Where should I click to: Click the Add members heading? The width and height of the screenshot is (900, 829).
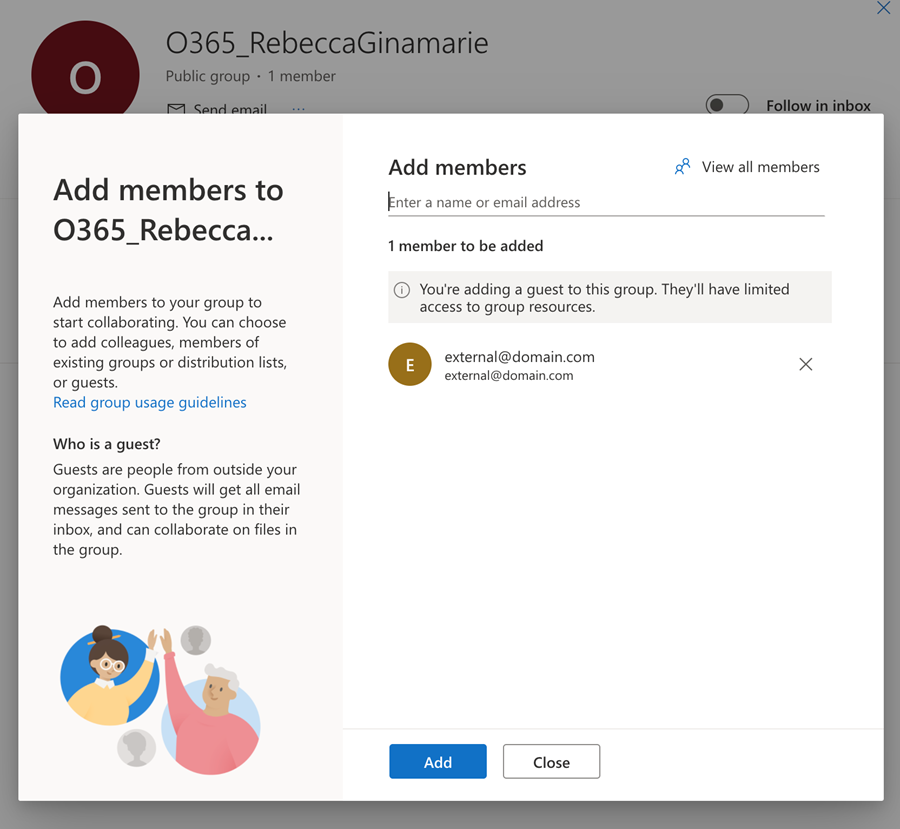[x=457, y=168]
